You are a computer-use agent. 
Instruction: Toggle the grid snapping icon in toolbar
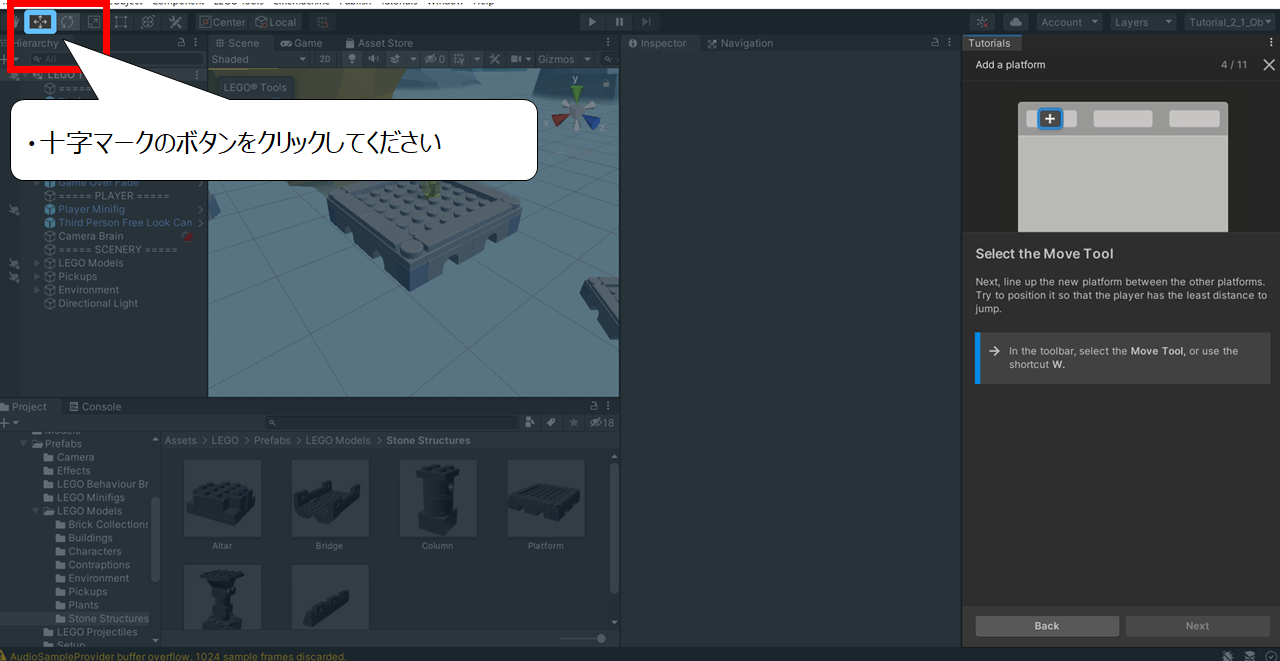(x=322, y=21)
